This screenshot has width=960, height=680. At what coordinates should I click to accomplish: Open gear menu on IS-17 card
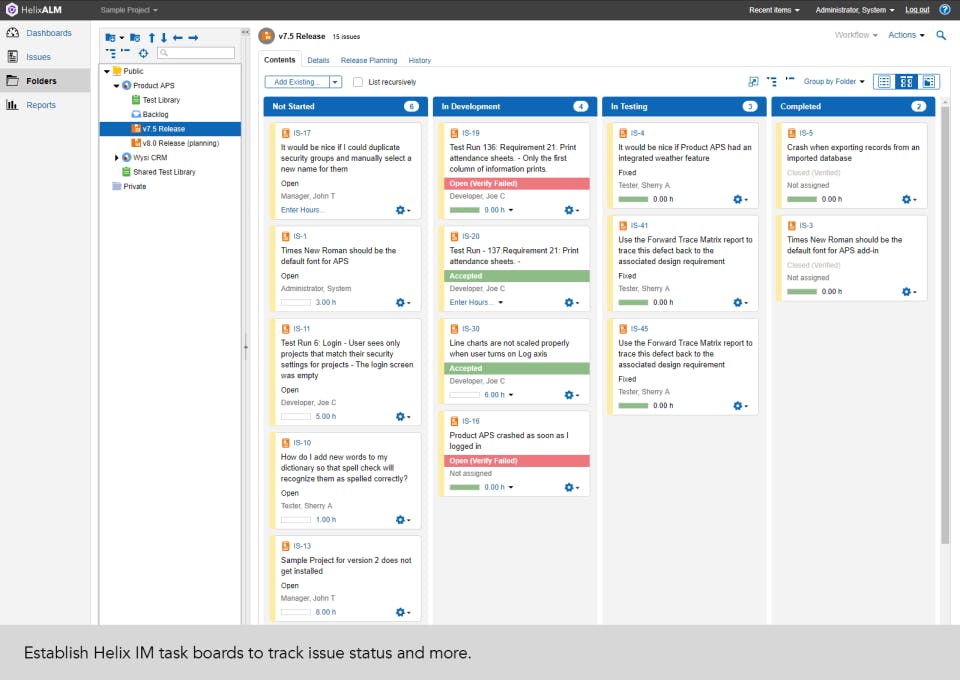402,210
